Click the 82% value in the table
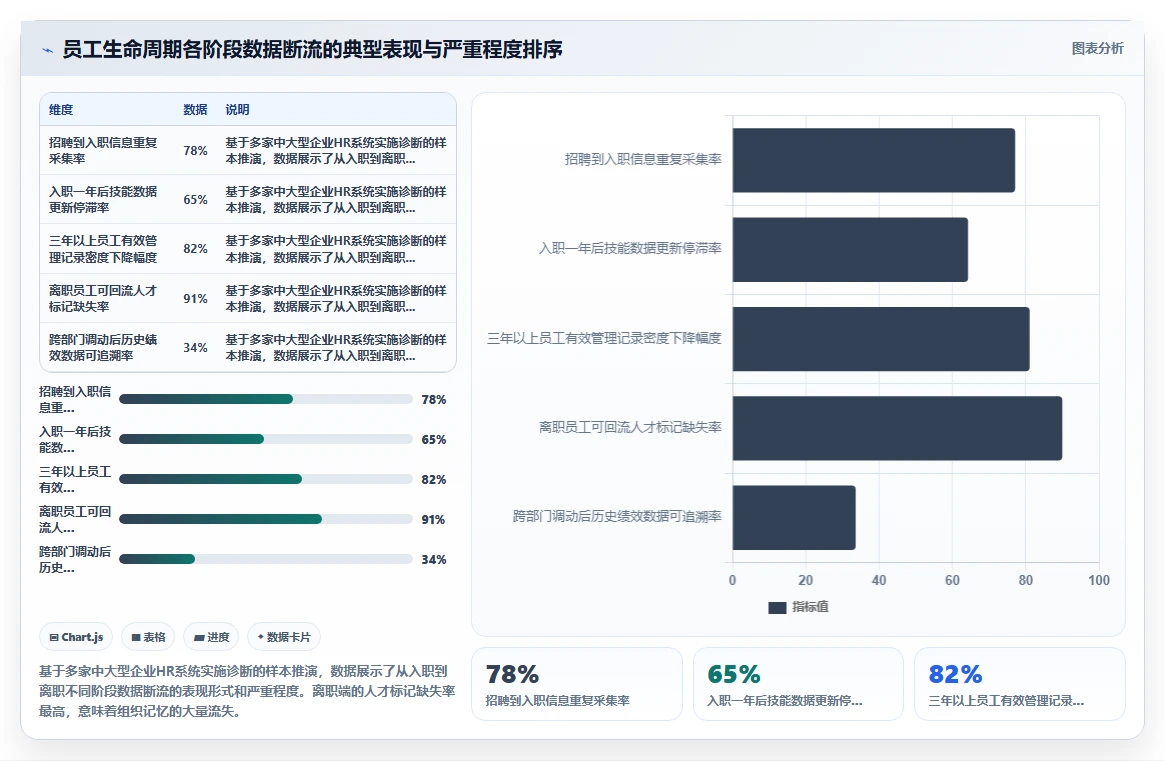Screen dimensions: 1165x761 click(195, 249)
